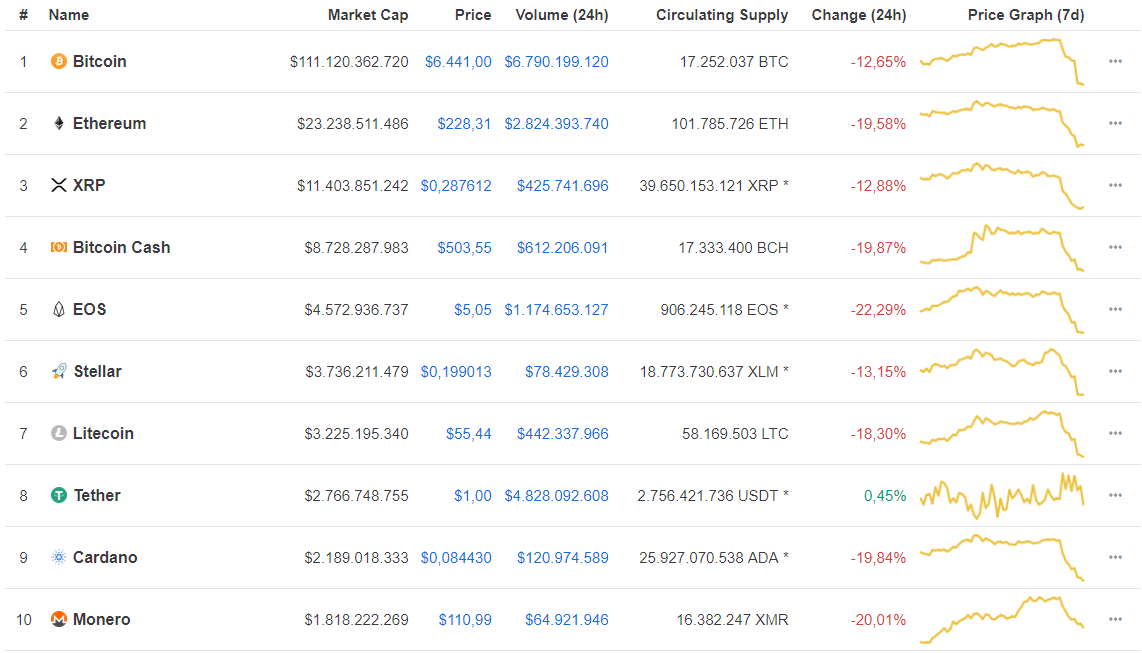Sort by the Circulating Supply column header
Image resolution: width=1142 pixels, height=653 pixels.
click(x=722, y=15)
